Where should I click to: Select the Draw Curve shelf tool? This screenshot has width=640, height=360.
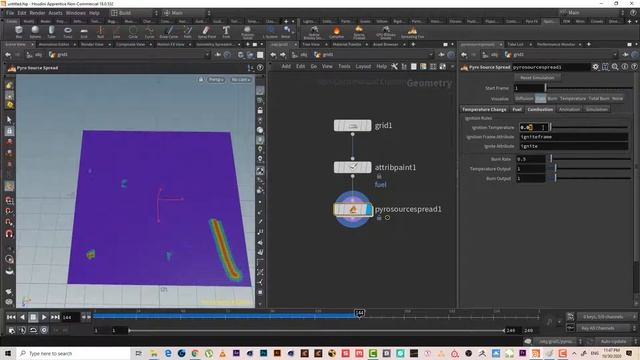(169, 31)
